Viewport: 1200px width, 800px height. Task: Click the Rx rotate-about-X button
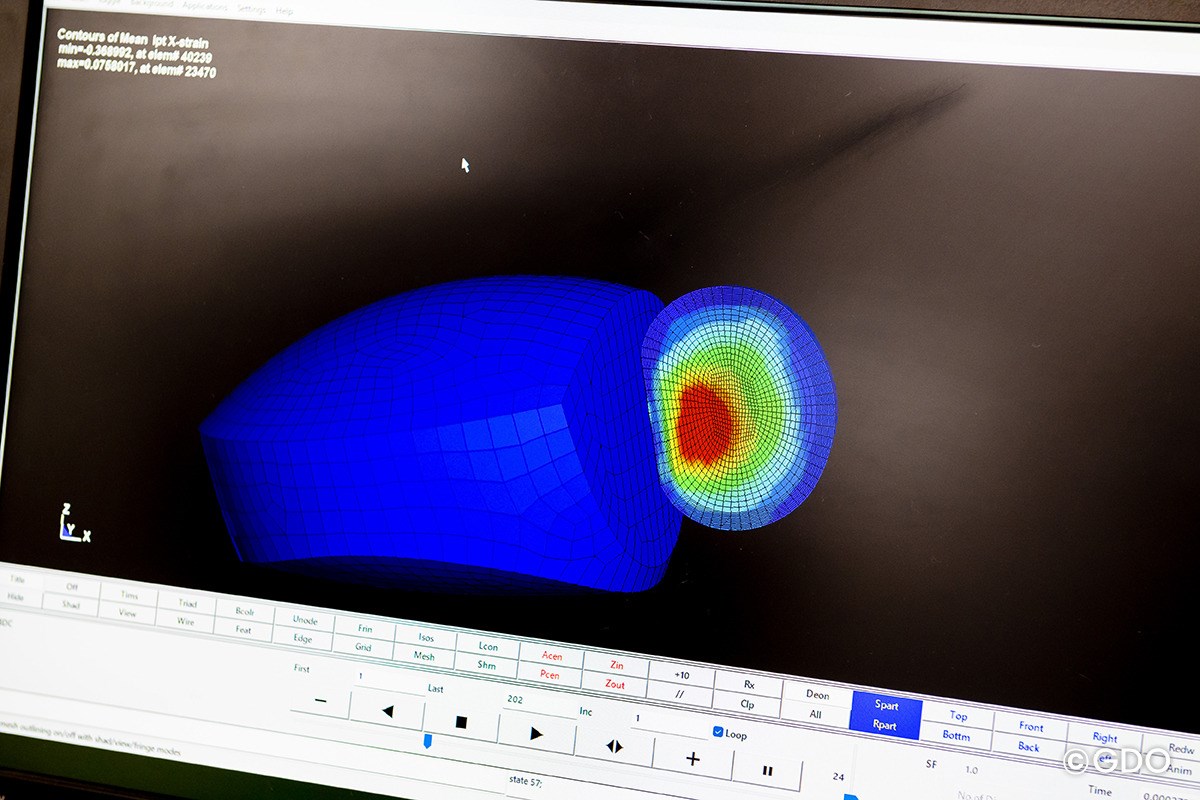point(749,685)
